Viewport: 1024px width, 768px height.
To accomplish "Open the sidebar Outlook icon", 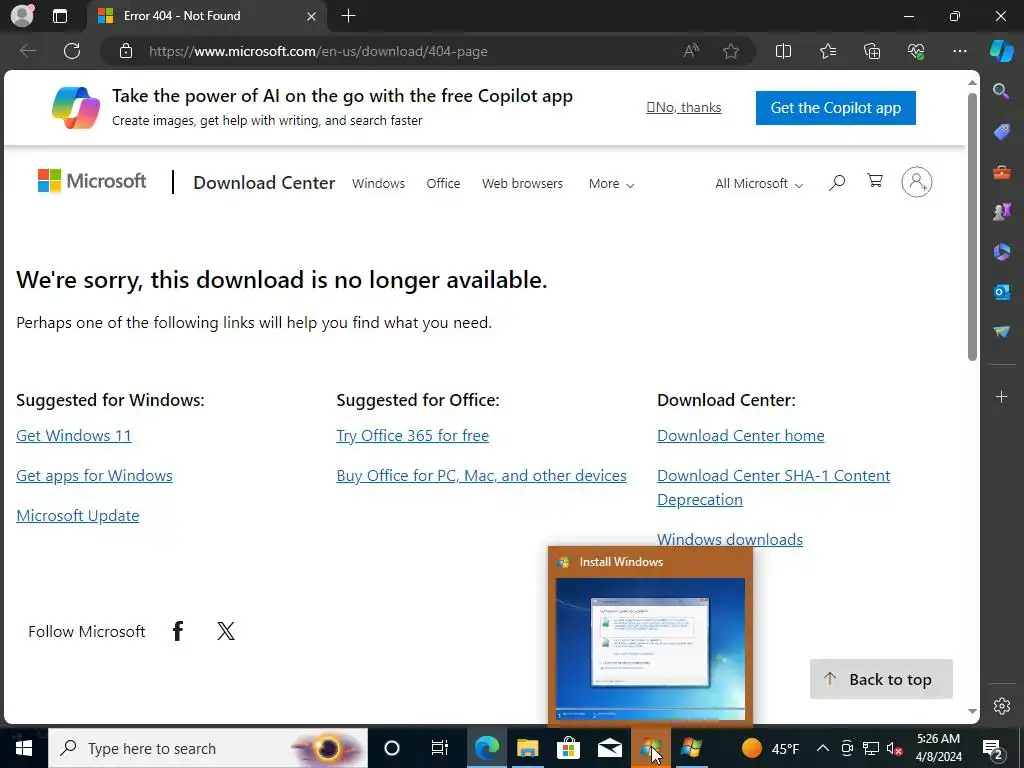I will tap(1001, 291).
